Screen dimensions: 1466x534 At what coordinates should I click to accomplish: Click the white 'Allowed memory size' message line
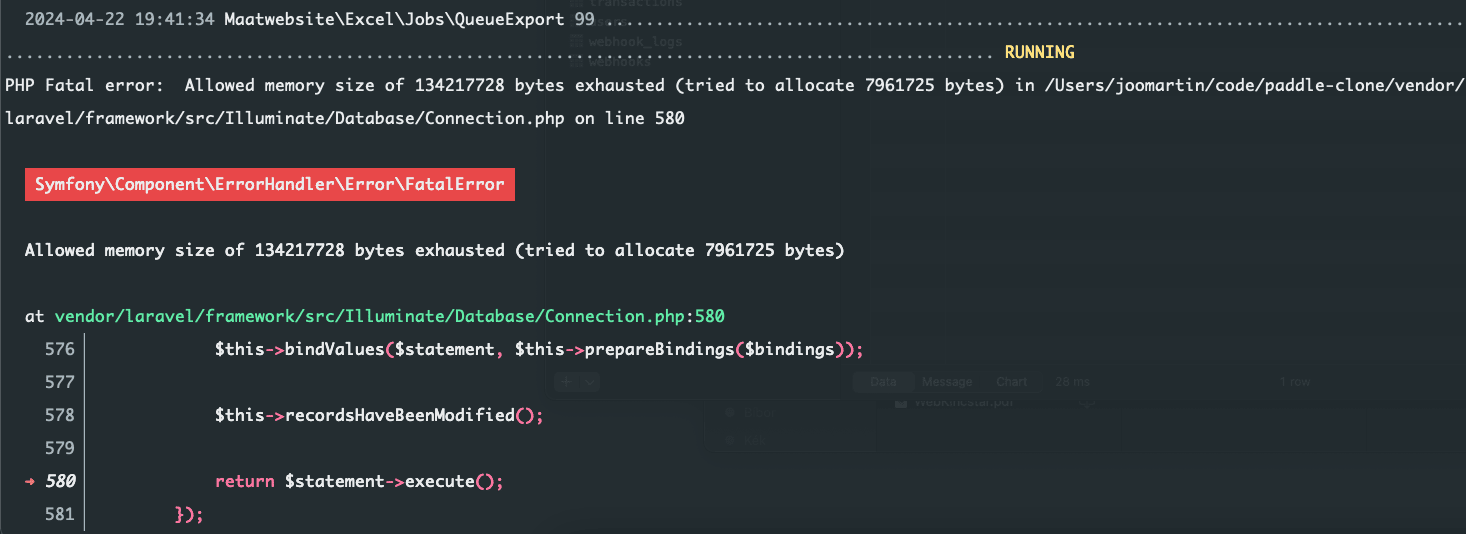coord(435,250)
